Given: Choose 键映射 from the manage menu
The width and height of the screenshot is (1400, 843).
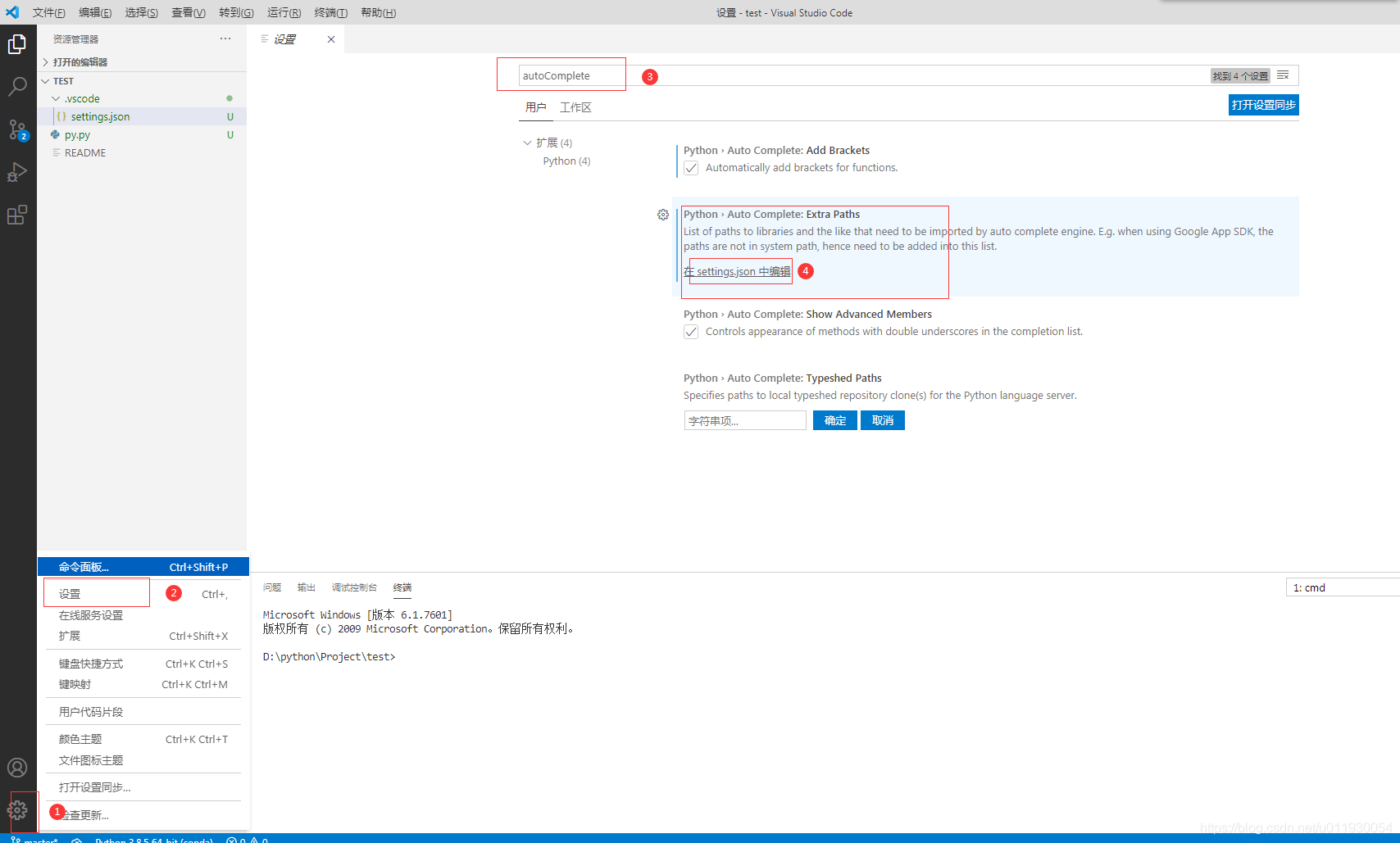Looking at the screenshot, I should click(143, 684).
